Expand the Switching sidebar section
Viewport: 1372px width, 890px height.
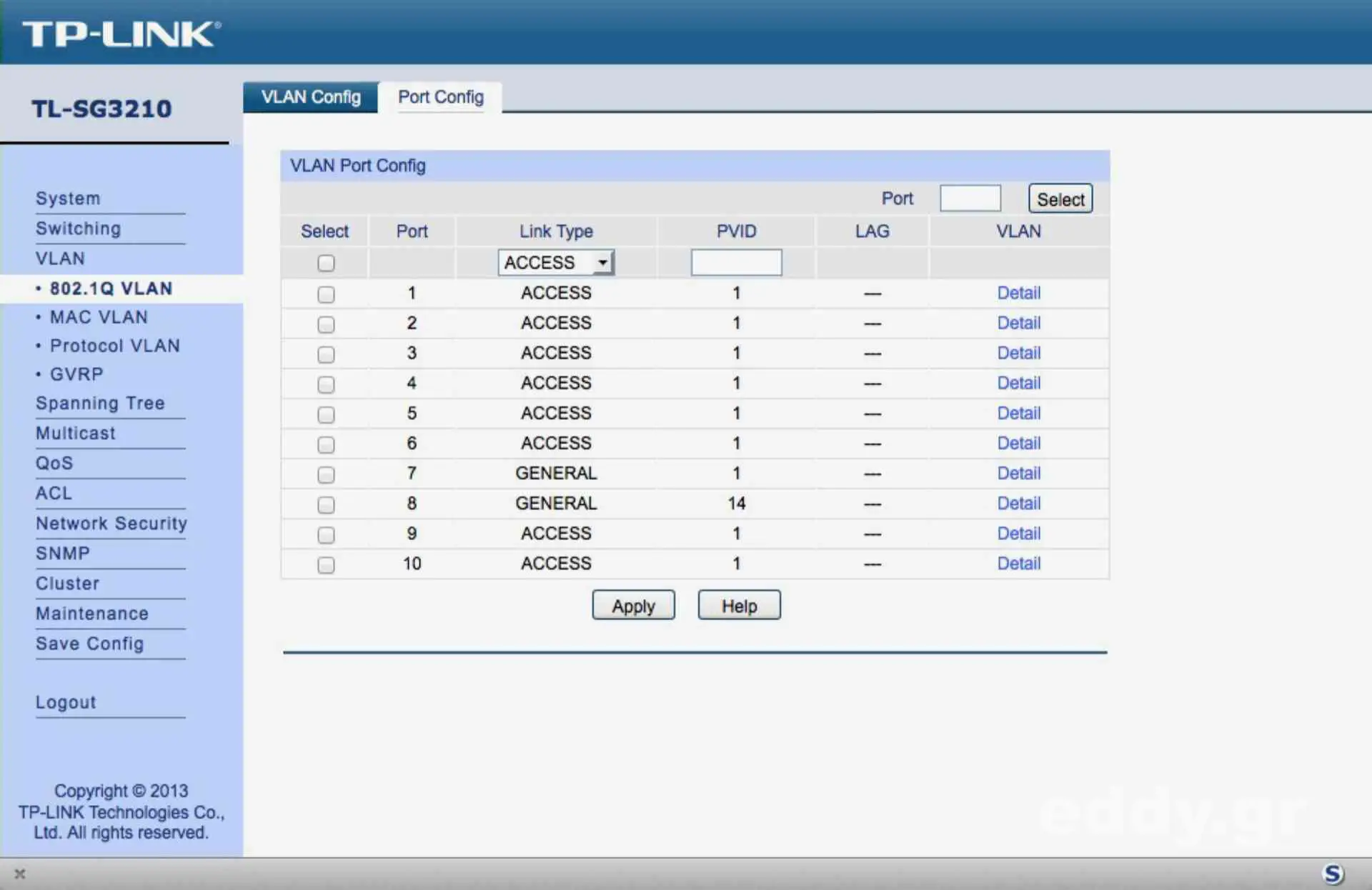pos(78,229)
